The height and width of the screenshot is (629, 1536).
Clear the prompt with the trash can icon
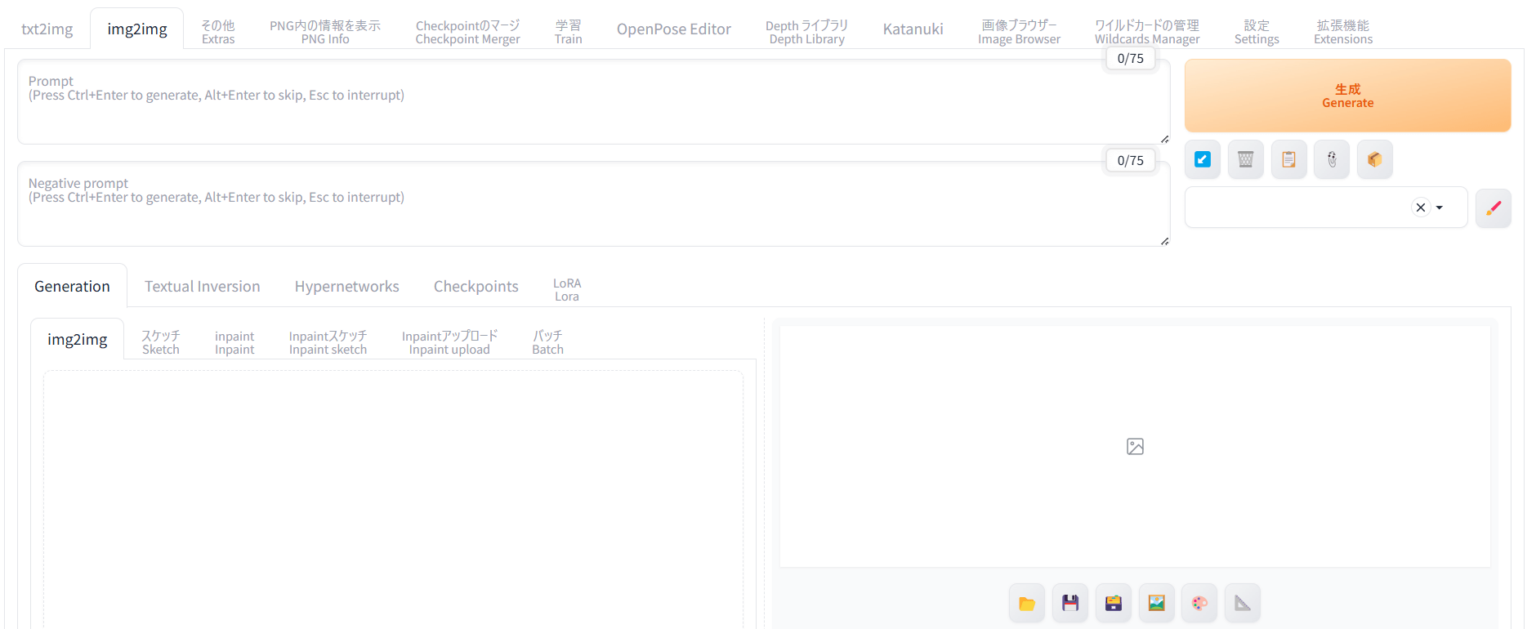point(1245,159)
